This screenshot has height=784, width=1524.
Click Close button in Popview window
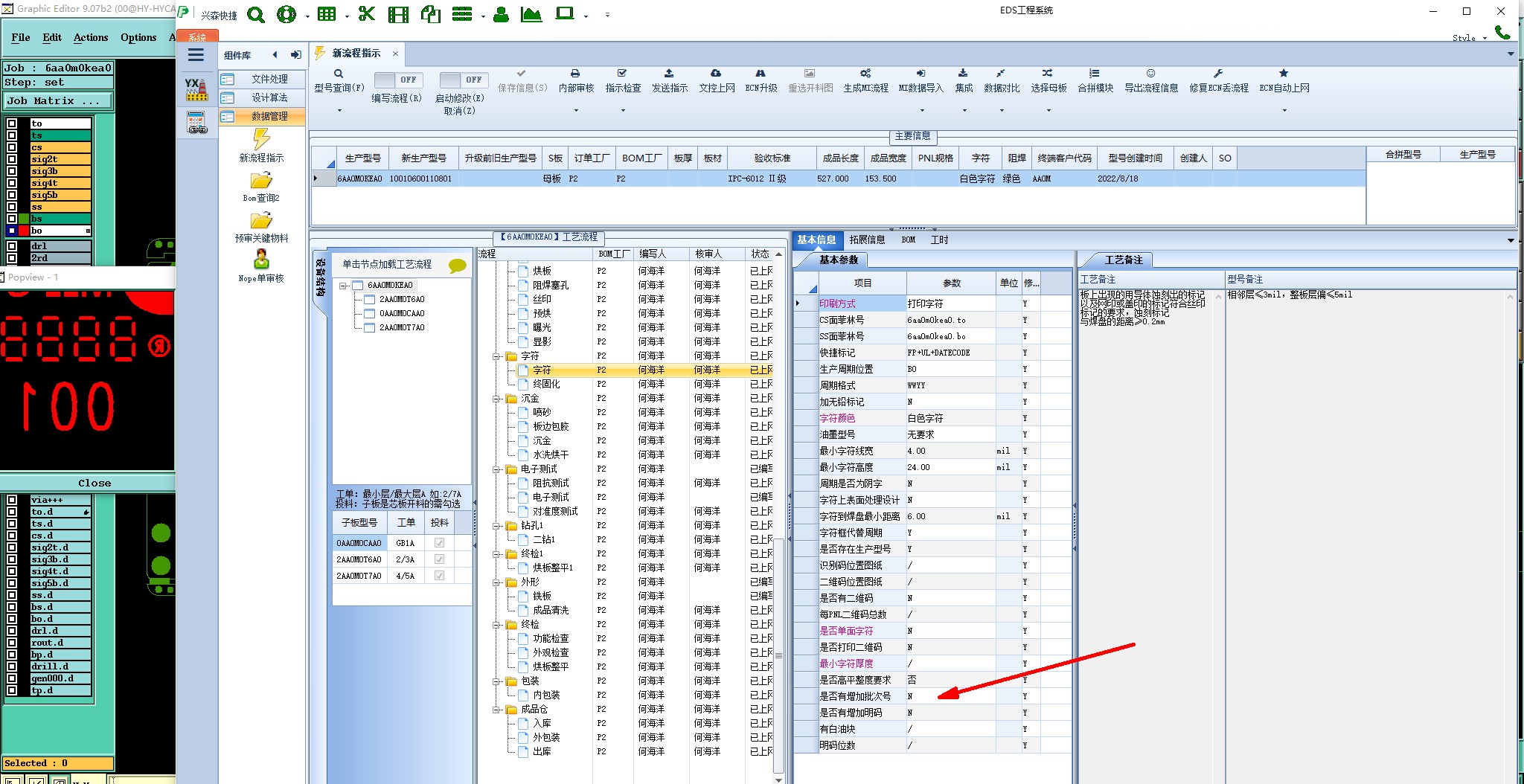click(x=94, y=483)
